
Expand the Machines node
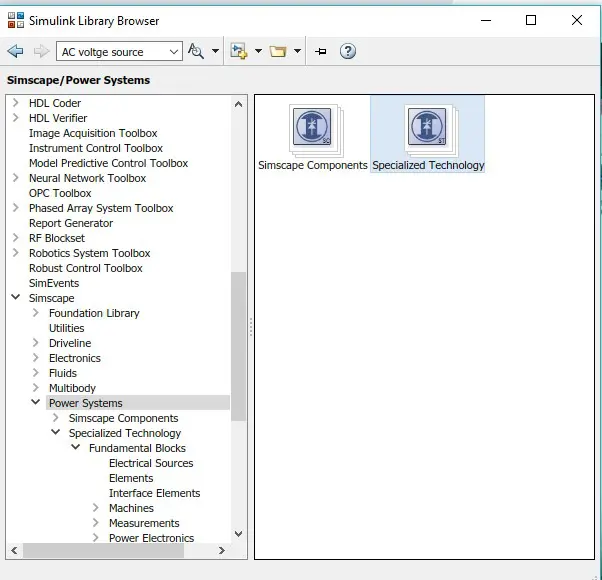tap(95, 507)
